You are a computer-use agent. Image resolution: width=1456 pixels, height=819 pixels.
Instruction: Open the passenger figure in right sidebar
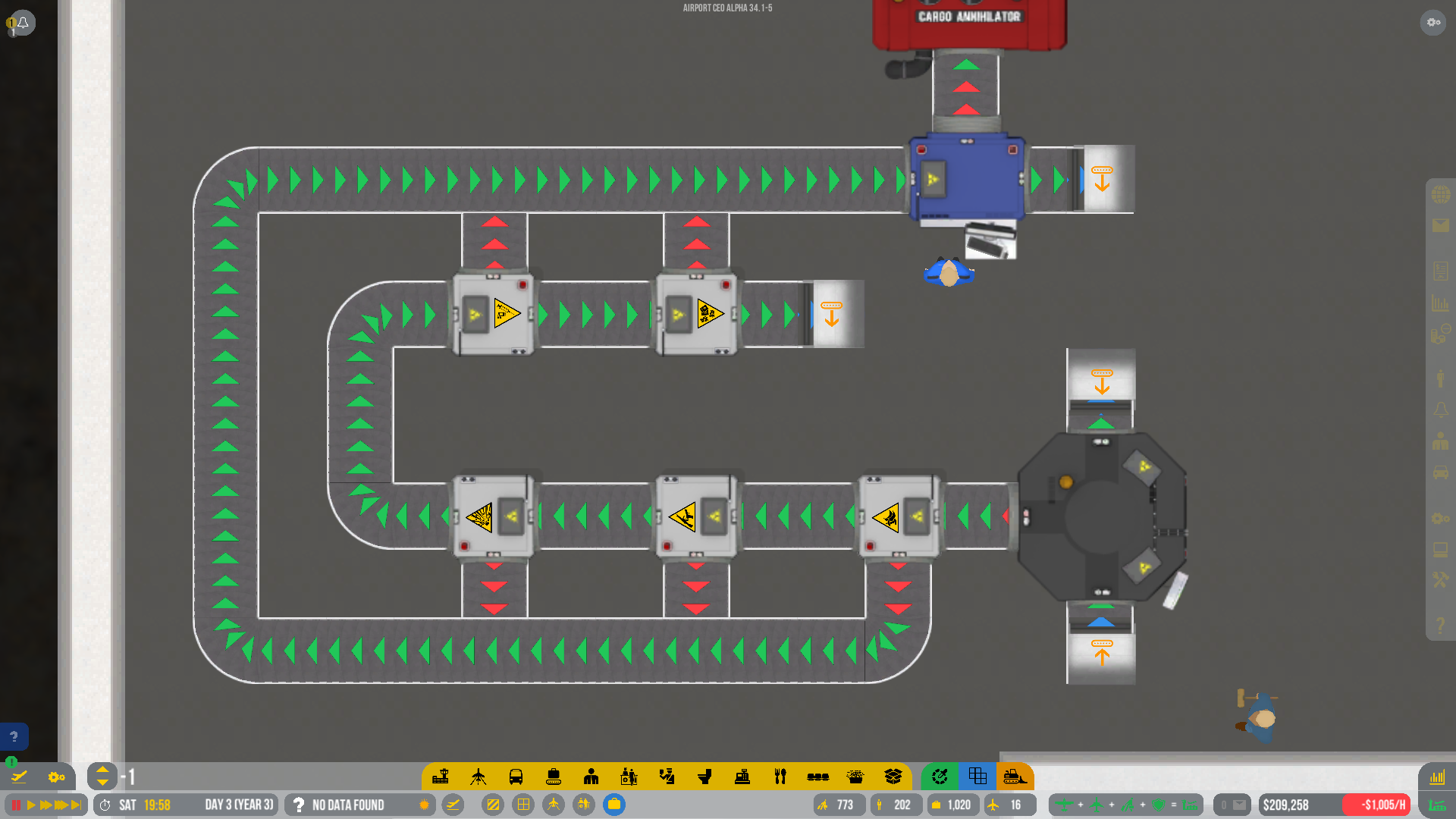point(1441,378)
